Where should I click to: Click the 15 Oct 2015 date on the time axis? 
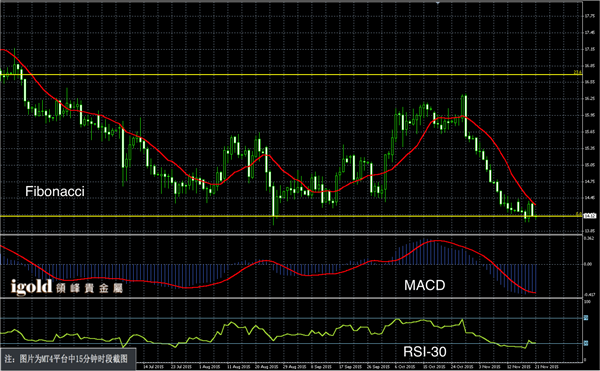[x=434, y=366]
